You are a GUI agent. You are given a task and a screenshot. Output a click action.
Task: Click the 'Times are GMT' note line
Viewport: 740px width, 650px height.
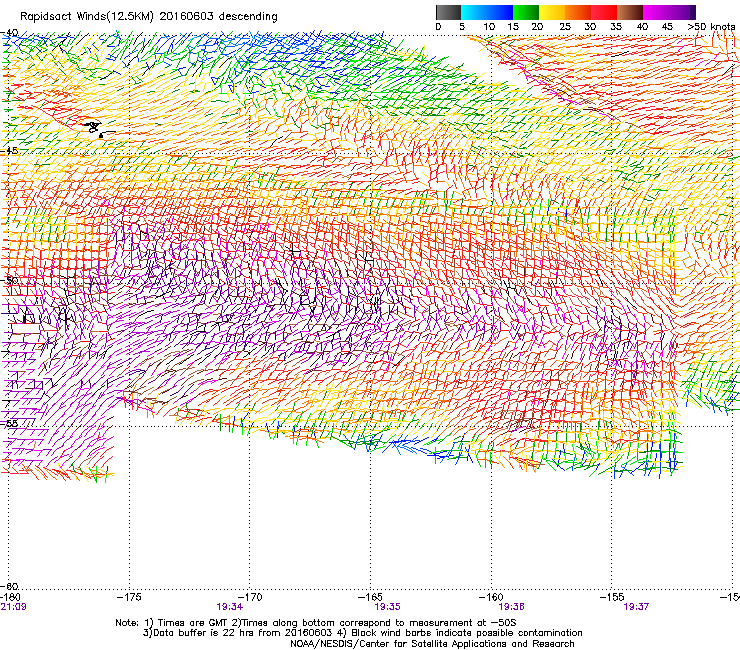(316, 623)
